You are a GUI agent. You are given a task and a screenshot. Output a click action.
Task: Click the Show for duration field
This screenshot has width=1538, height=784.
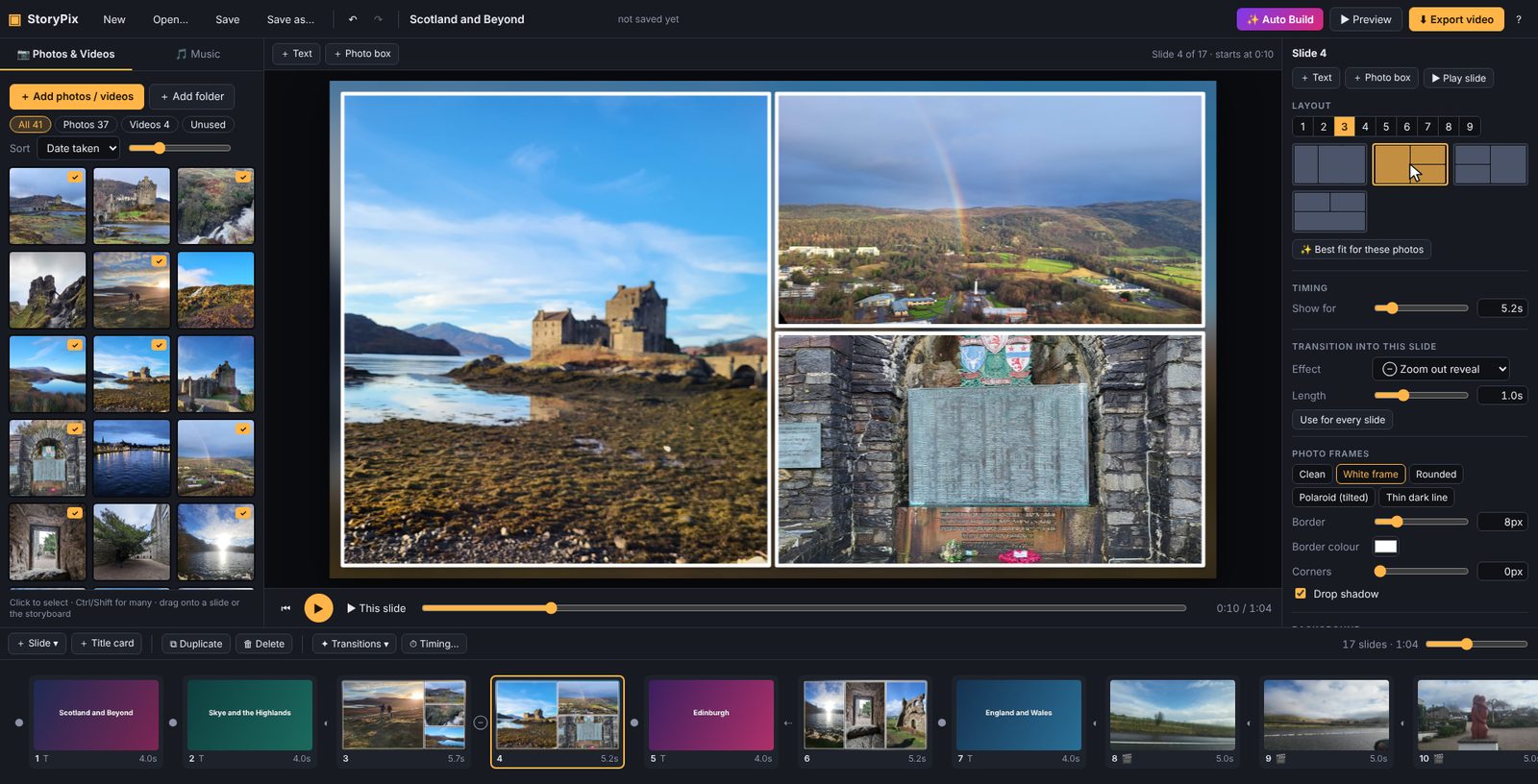click(x=1502, y=308)
